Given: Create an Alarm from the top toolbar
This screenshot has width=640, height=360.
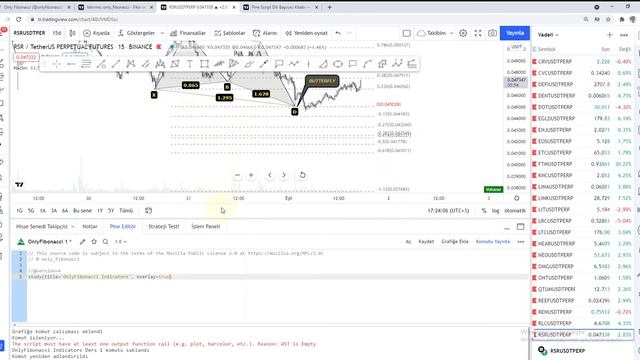Looking at the screenshot, I should [265, 33].
